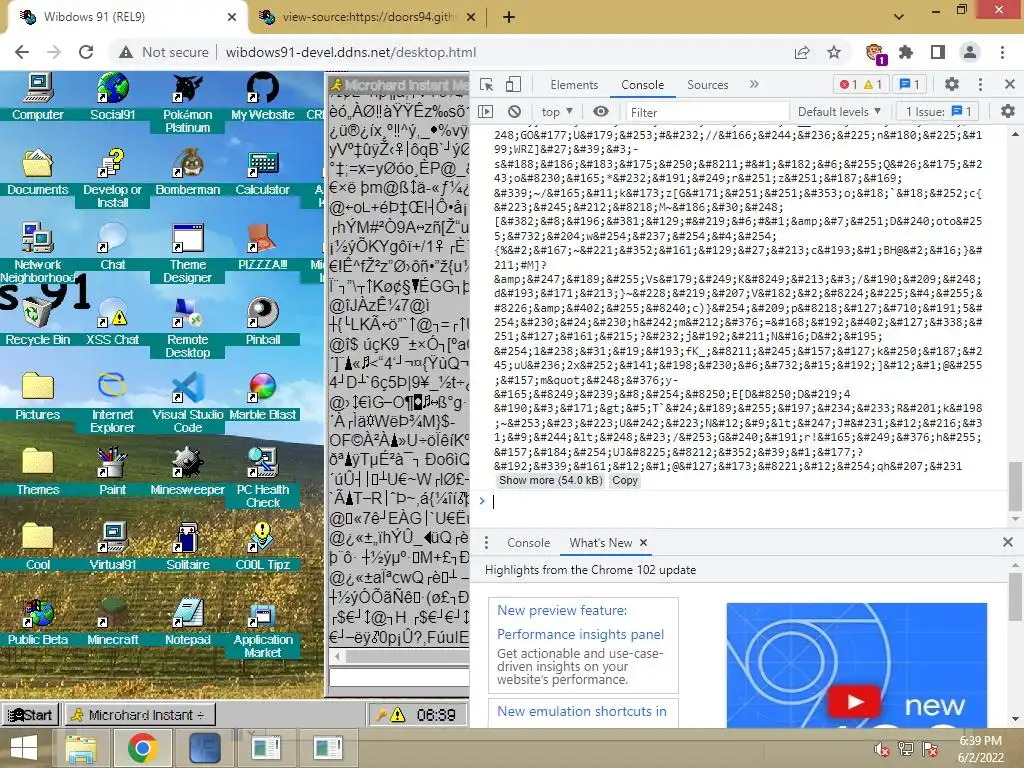Open DevTools three-dot customize menu
1024x768 pixels.
tap(980, 84)
